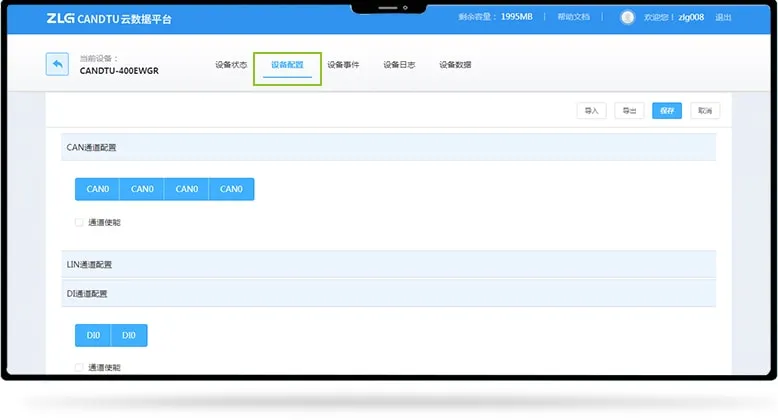Click the blue 保存 save button
Image resolution: width=778 pixels, height=420 pixels.
tap(666, 111)
